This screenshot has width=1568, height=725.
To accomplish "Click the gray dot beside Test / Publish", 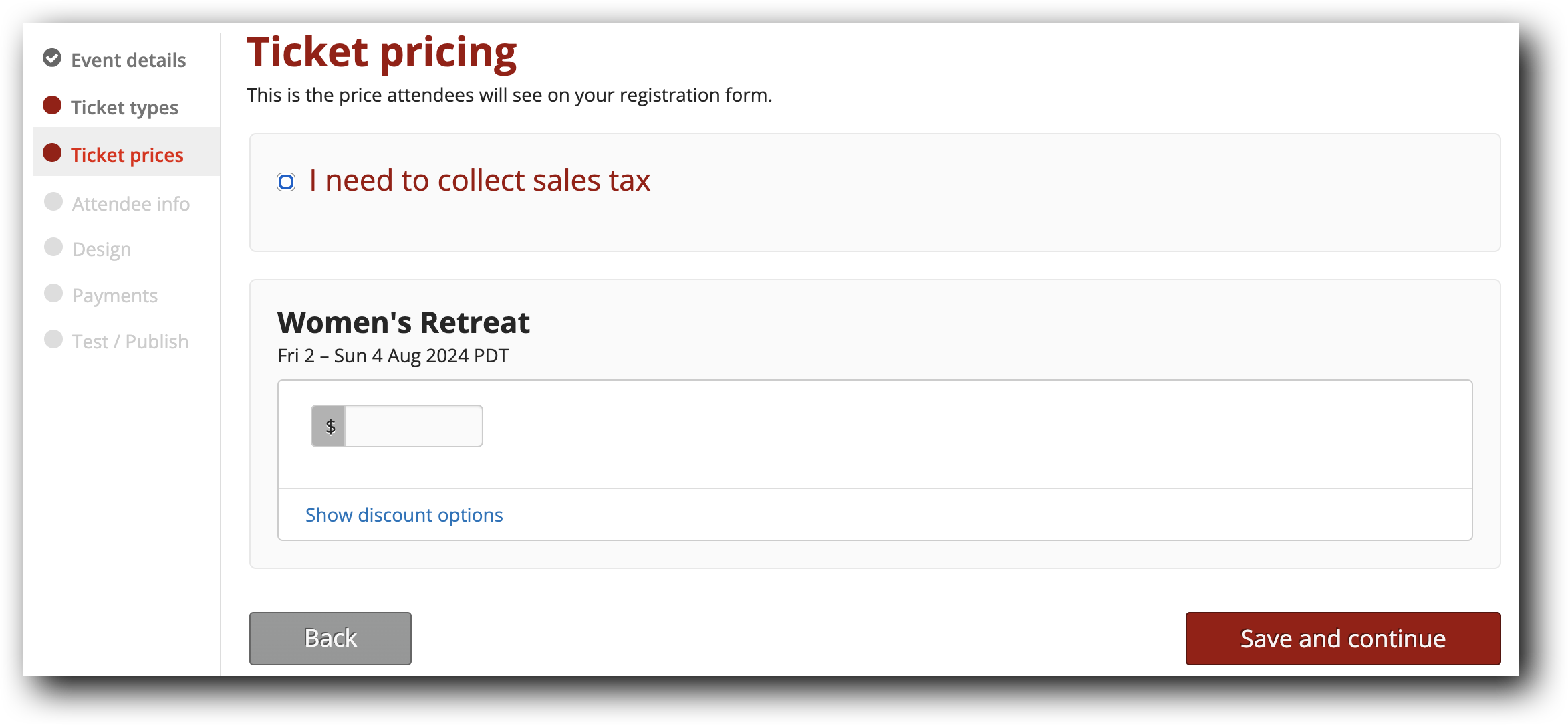I will [x=53, y=340].
